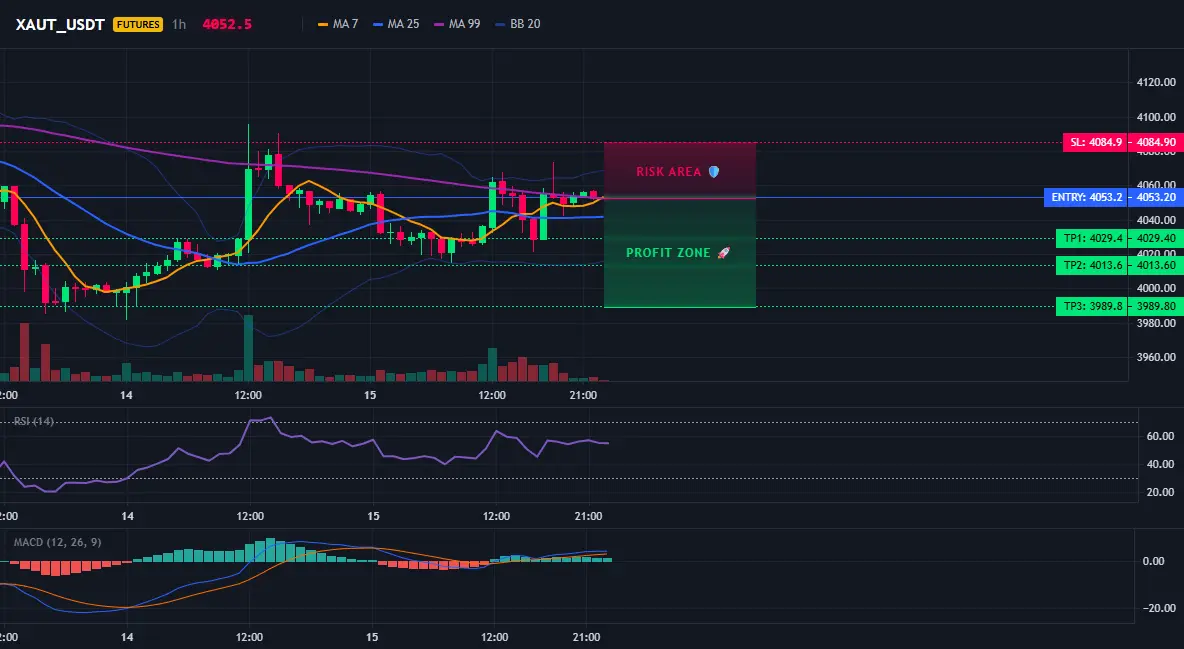The width and height of the screenshot is (1184, 649).
Task: Click the shield icon beside RISK AREA
Action: click(714, 172)
